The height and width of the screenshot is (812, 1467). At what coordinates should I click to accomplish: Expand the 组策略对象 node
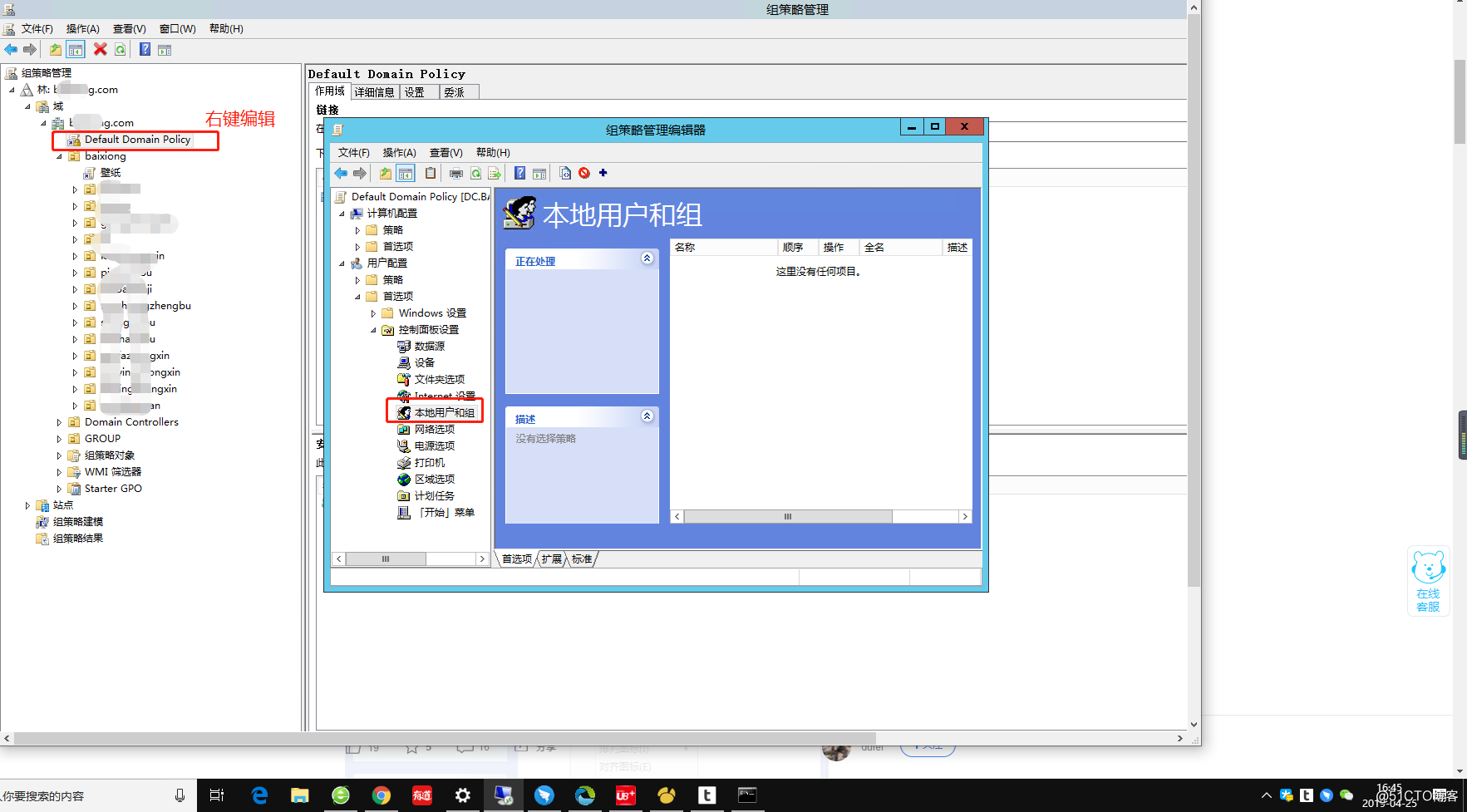tap(59, 455)
